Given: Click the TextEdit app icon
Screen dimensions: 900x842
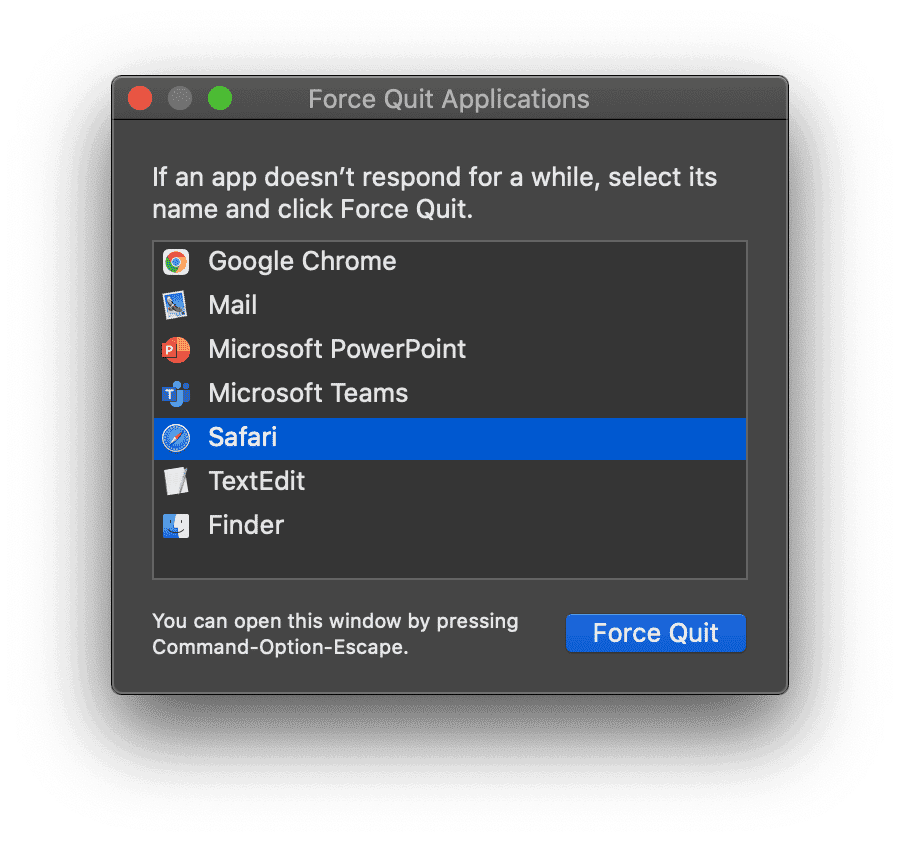Looking at the screenshot, I should click(x=176, y=481).
